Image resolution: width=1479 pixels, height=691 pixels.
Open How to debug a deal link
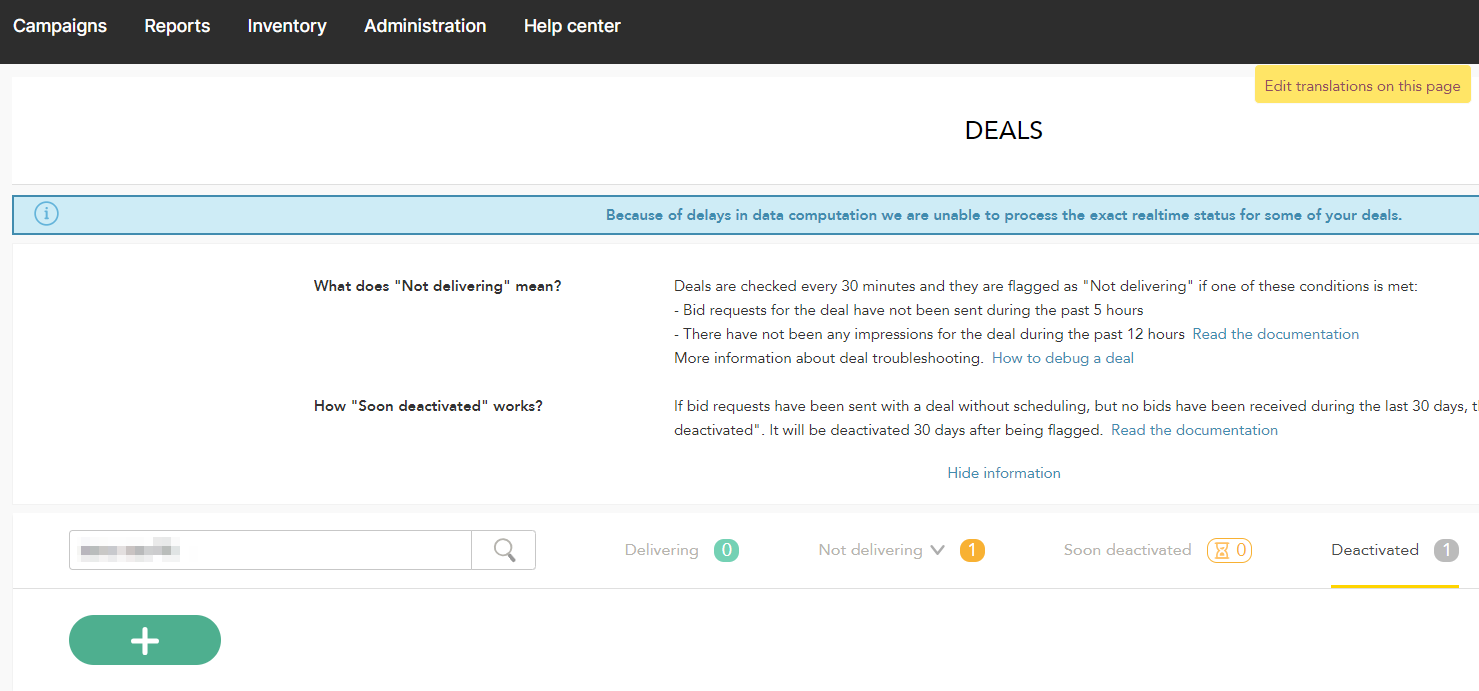coord(1062,358)
